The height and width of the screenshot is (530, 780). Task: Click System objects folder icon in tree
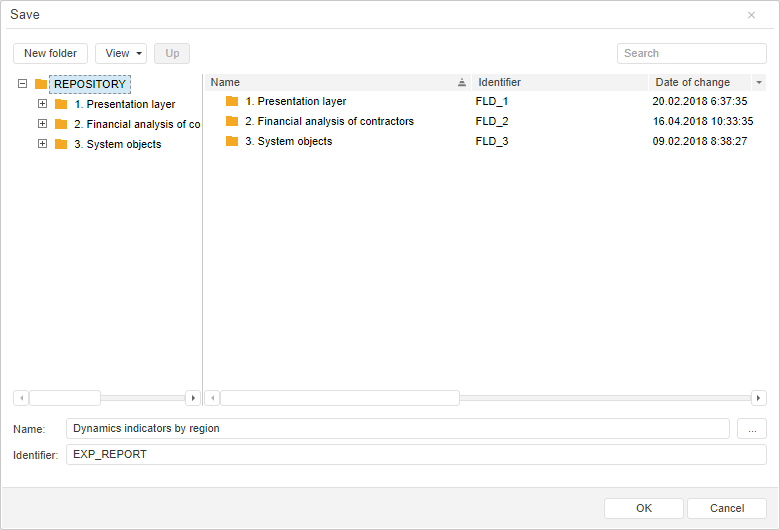[61, 144]
